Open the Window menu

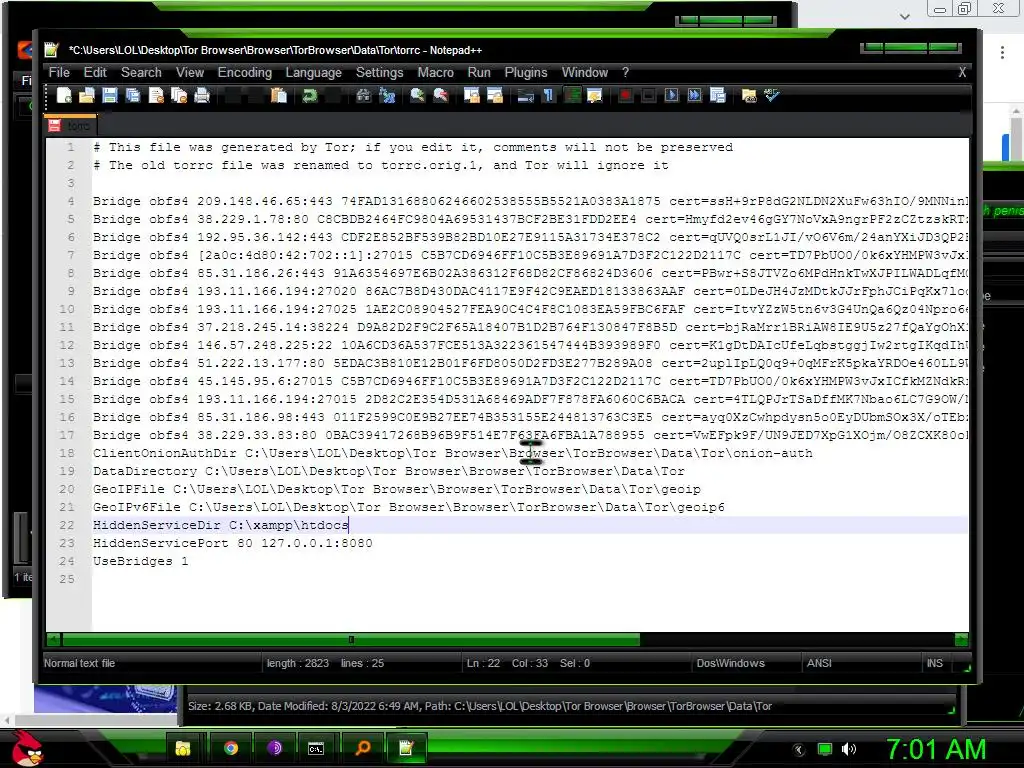(584, 72)
